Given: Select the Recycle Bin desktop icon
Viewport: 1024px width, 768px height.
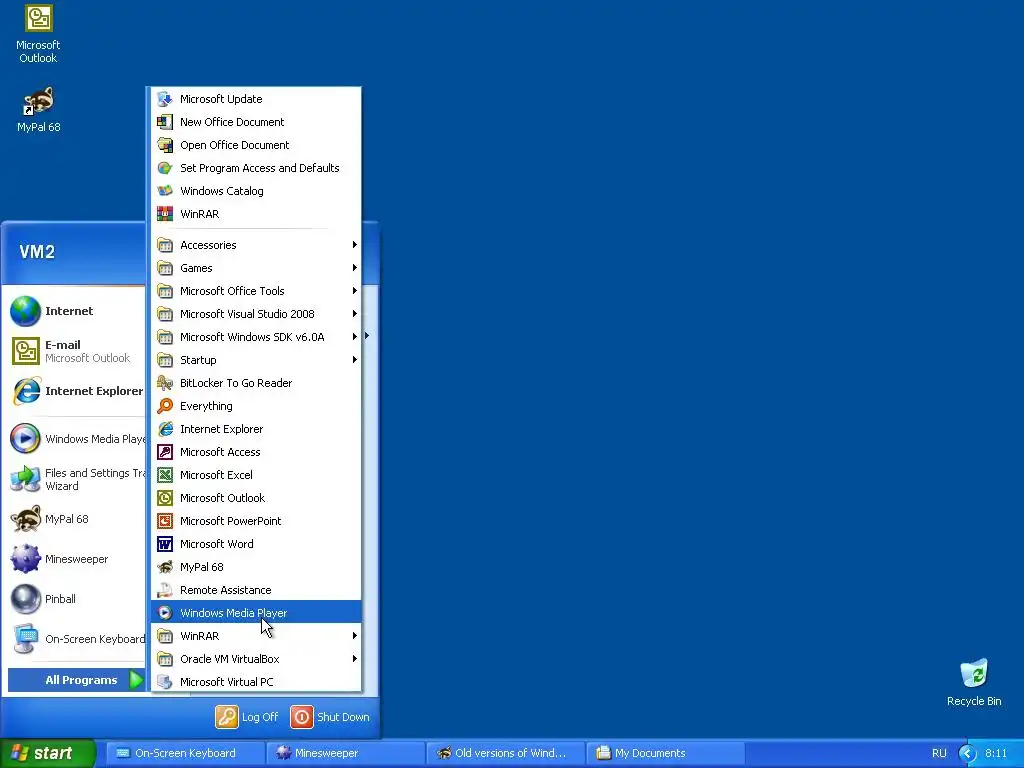Looking at the screenshot, I should coord(974,682).
